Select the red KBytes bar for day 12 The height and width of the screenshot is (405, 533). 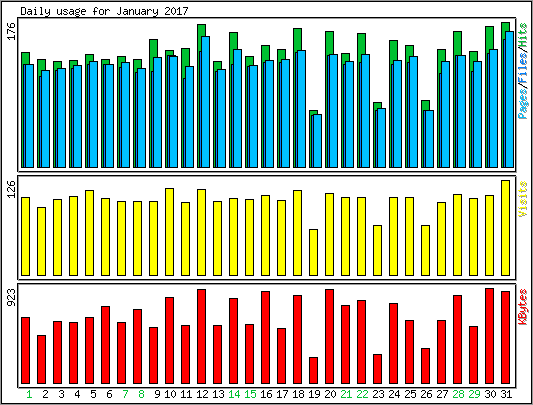(202, 336)
